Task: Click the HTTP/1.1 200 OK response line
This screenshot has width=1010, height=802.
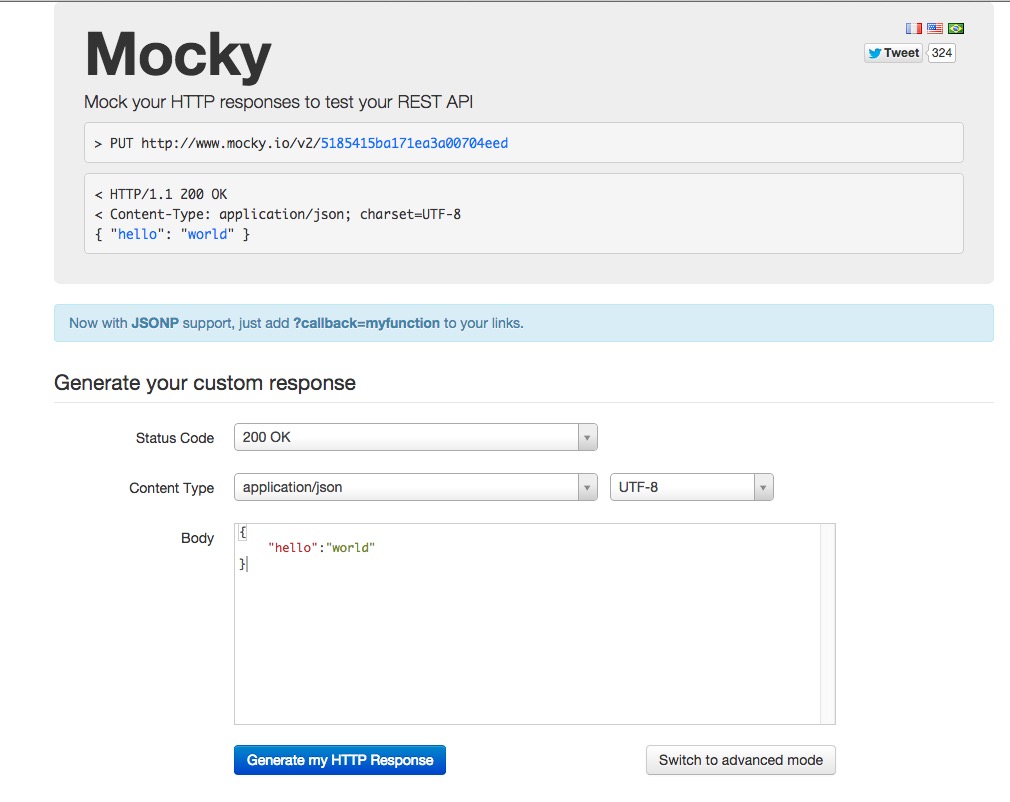Action: tap(161, 194)
